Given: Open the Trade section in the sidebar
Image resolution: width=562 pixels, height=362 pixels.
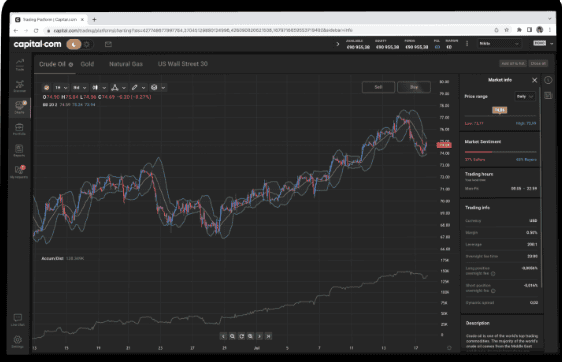Looking at the screenshot, I should [x=19, y=64].
